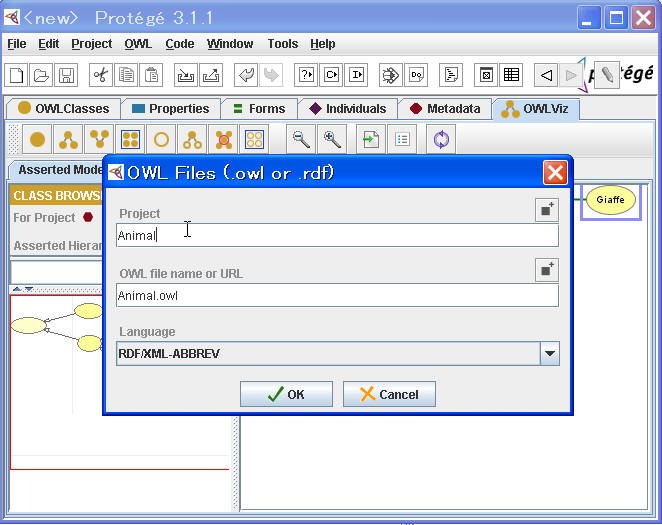Select the Giaffe class node in graph
Screen dimensions: 662x525
click(x=610, y=200)
